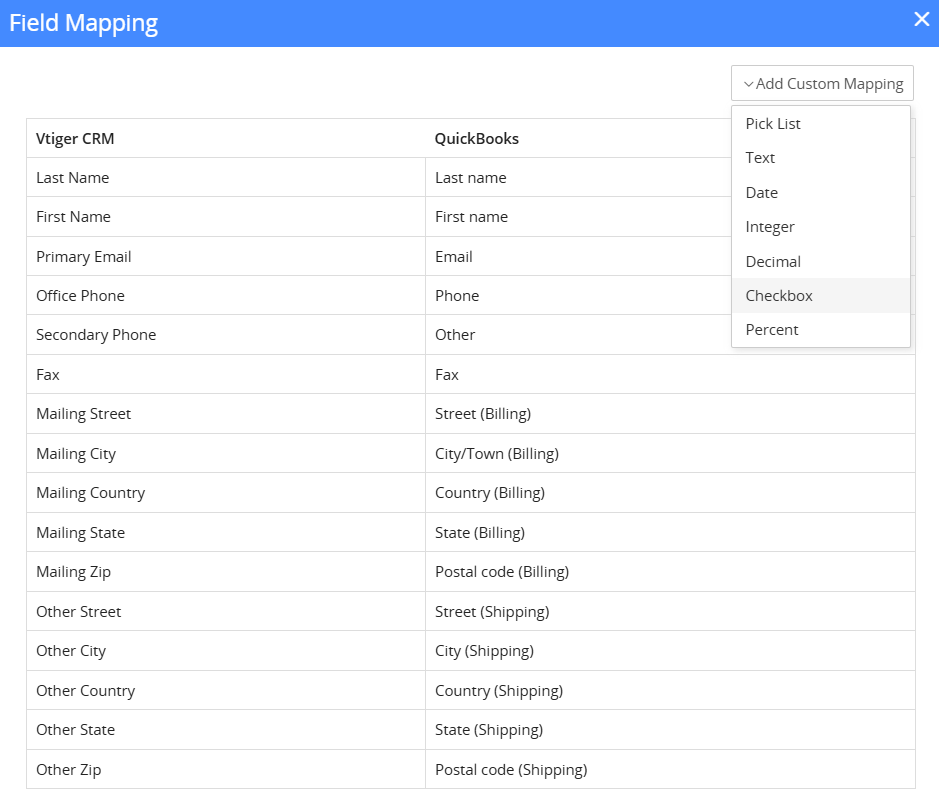Click the City/Town (Billing) cell
Image resolution: width=939 pixels, height=807 pixels.
(x=670, y=454)
